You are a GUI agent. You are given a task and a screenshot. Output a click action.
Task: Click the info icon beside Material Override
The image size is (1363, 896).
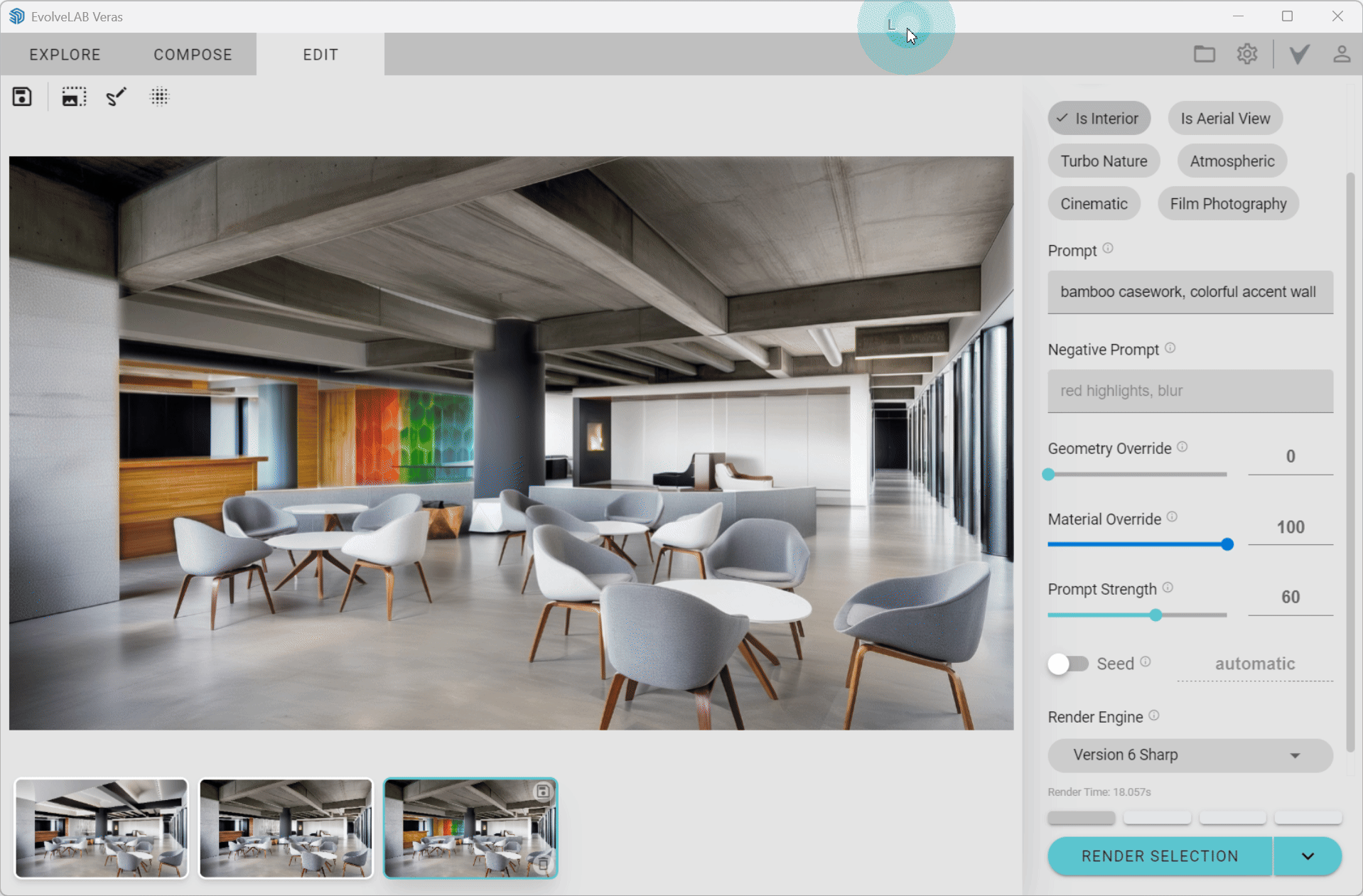tap(1172, 517)
